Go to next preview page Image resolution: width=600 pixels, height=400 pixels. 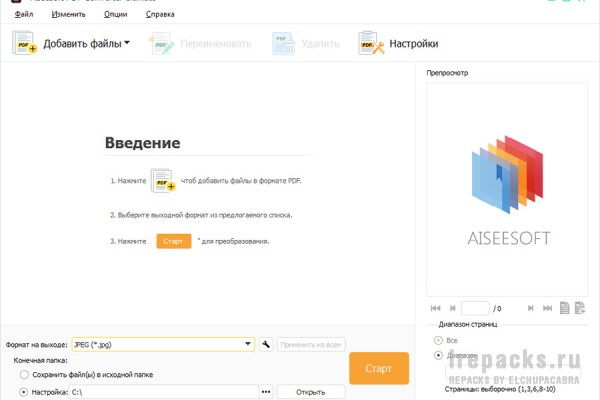pyautogui.click(x=530, y=308)
